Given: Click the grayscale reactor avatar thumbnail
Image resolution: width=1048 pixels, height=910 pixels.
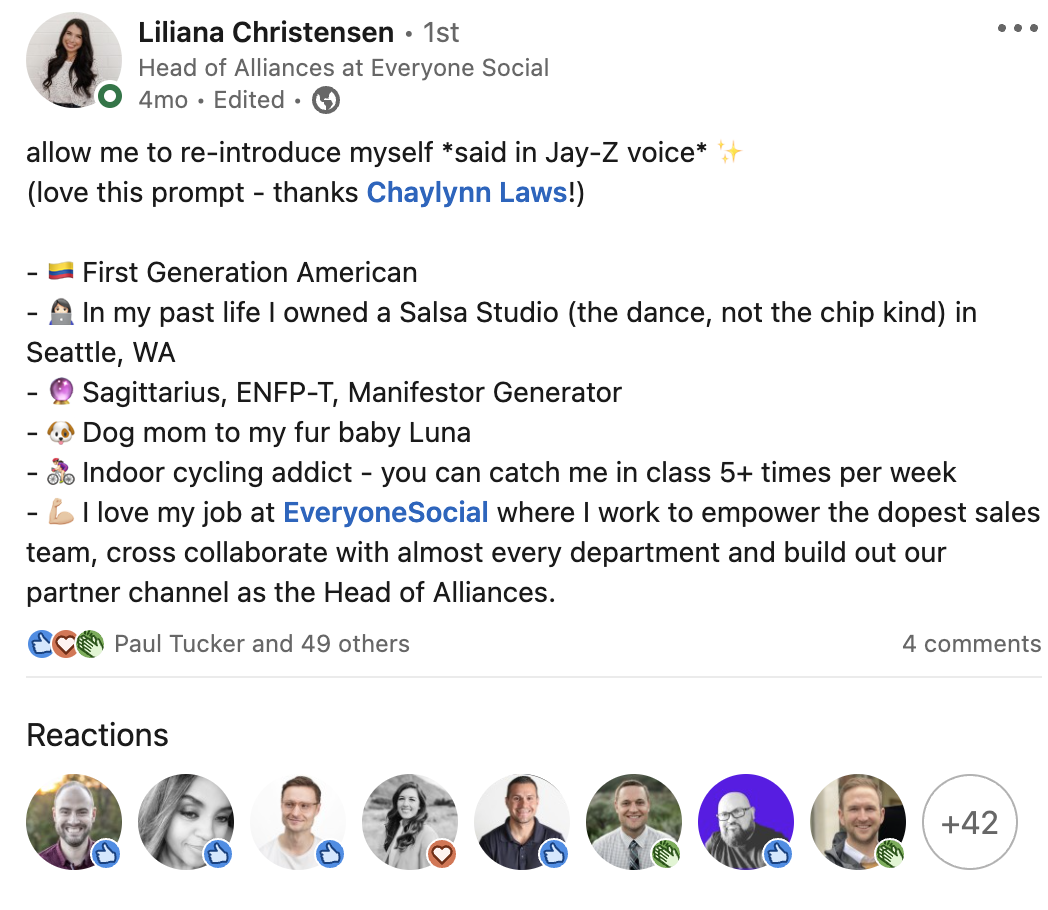Looking at the screenshot, I should click(186, 822).
